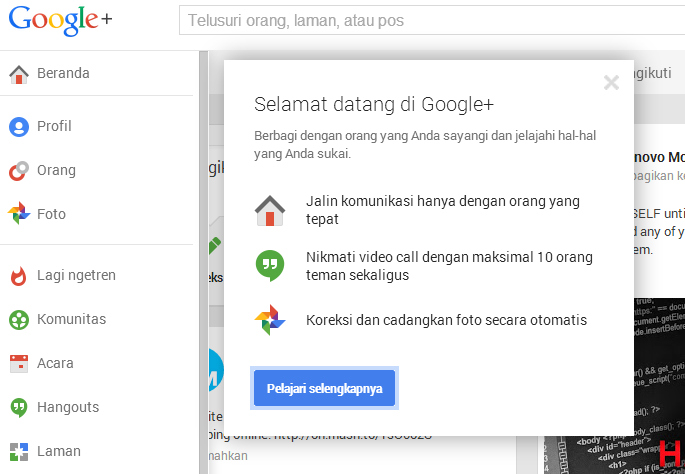Screen dimensions: 685x474
Task: Click 'Koreksi dan cadangkan foto' text
Action: click(446, 320)
